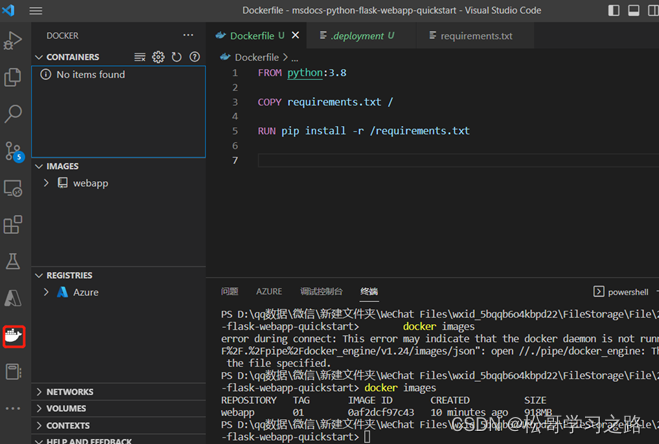Screen dimensions: 659x444
Task: Open the AZURE panel tab
Action: click(x=269, y=291)
